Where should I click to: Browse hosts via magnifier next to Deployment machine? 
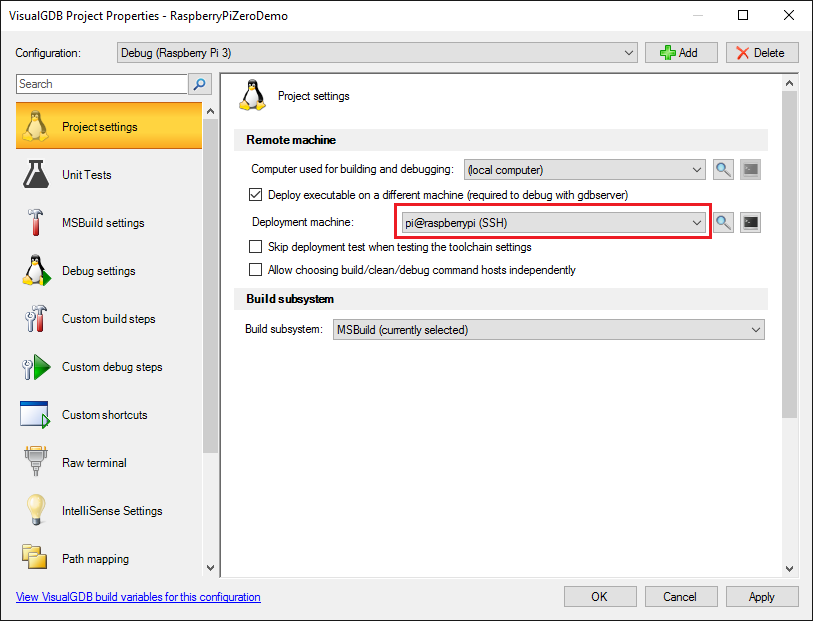[x=723, y=223]
